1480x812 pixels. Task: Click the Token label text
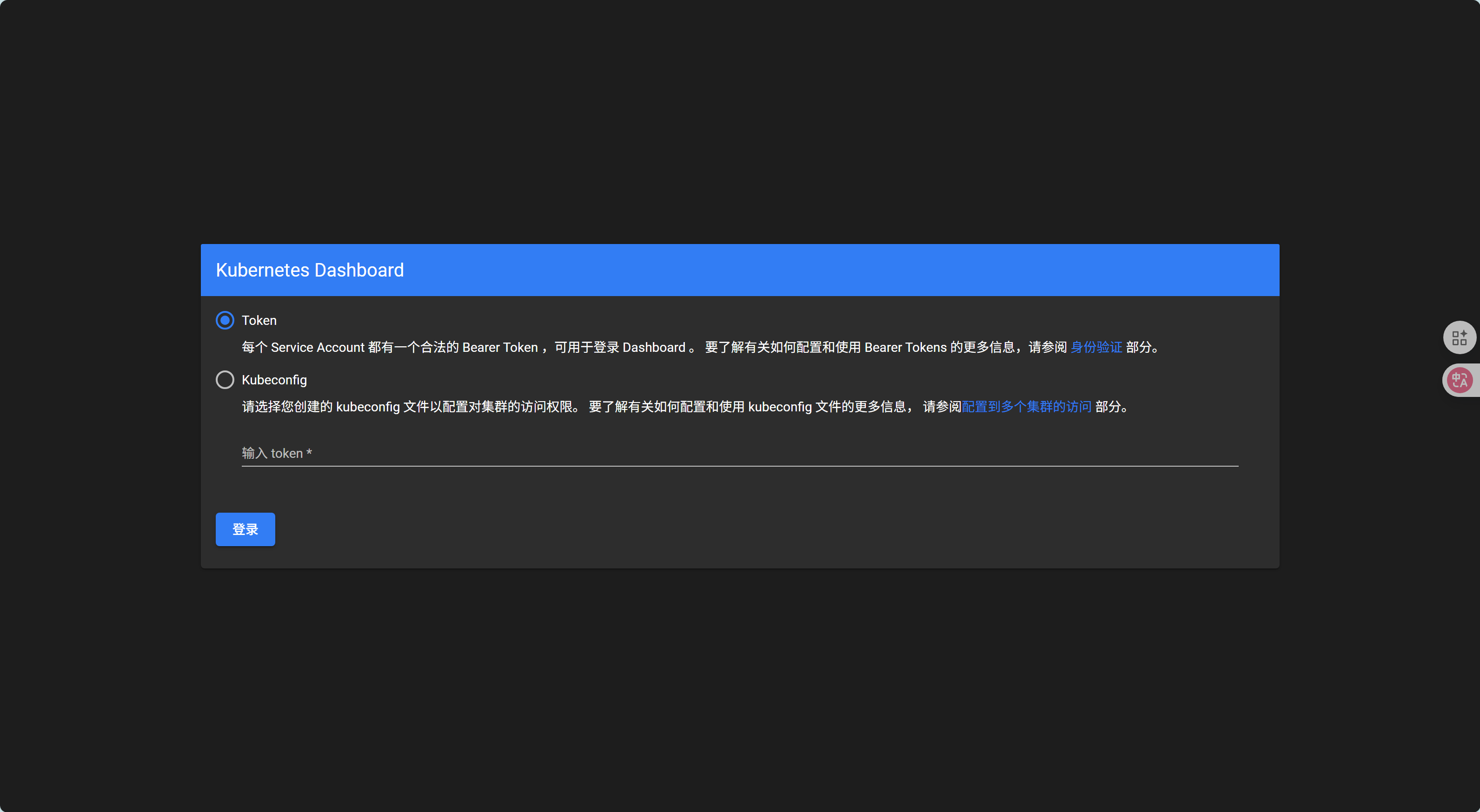pyautogui.click(x=259, y=320)
